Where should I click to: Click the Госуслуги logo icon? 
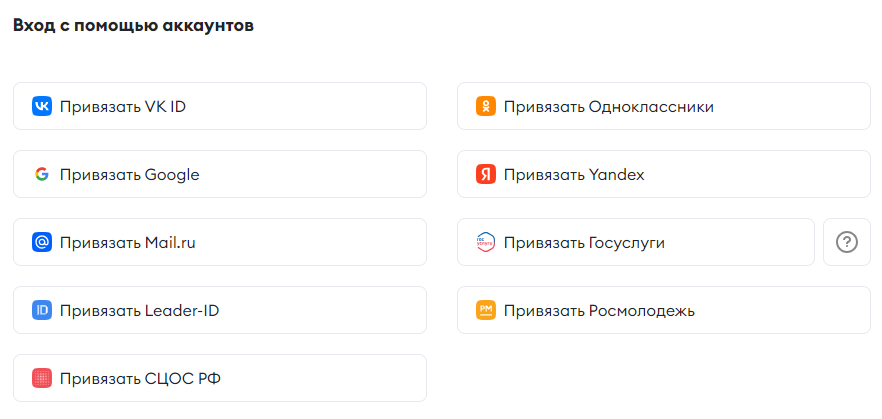(x=486, y=242)
